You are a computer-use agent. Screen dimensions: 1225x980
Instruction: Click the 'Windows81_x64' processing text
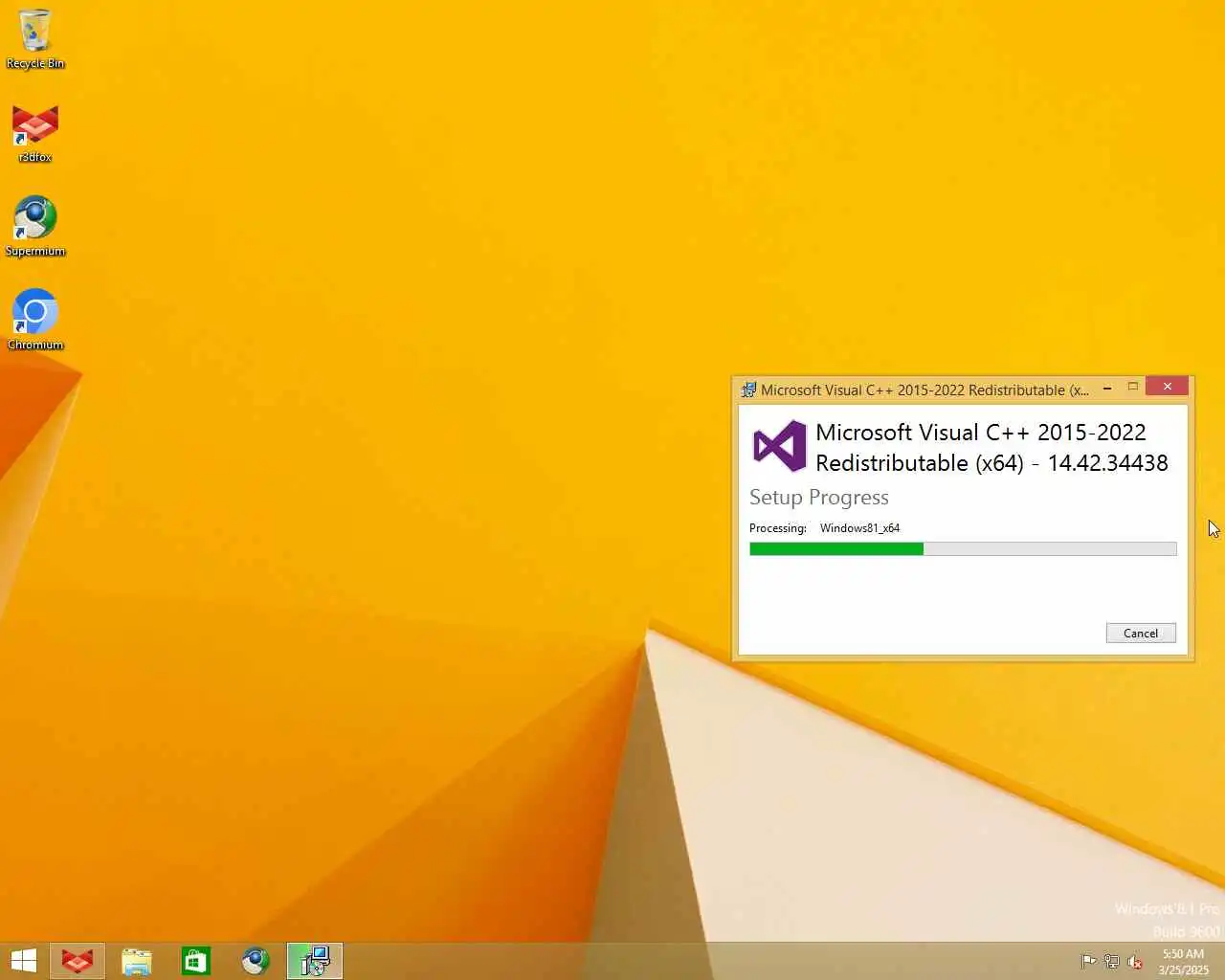click(859, 528)
